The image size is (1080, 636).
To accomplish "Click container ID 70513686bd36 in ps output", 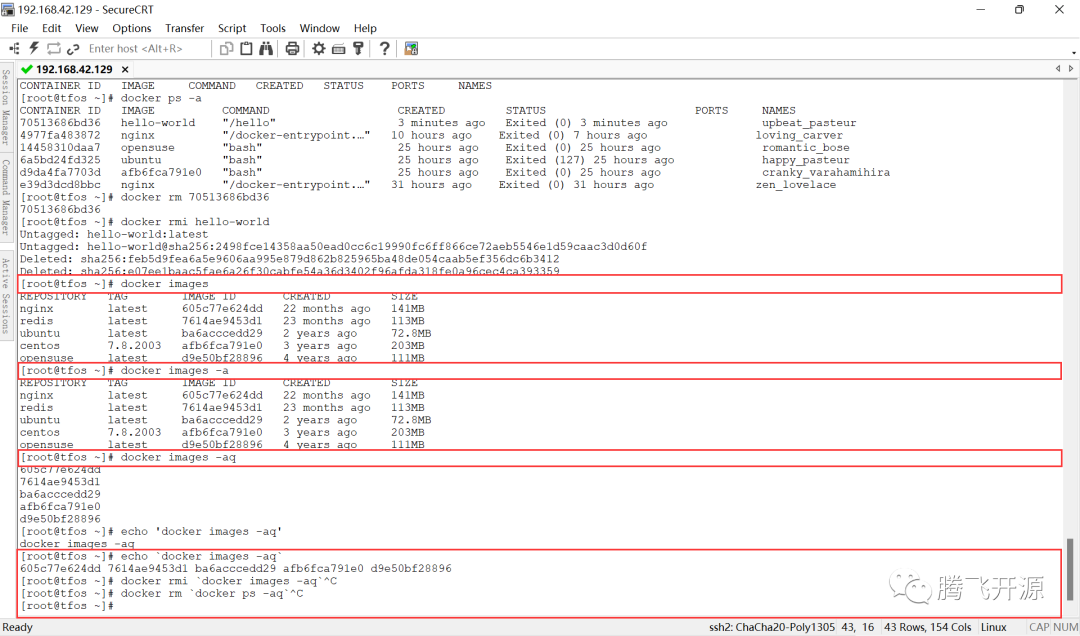I will click(60, 123).
